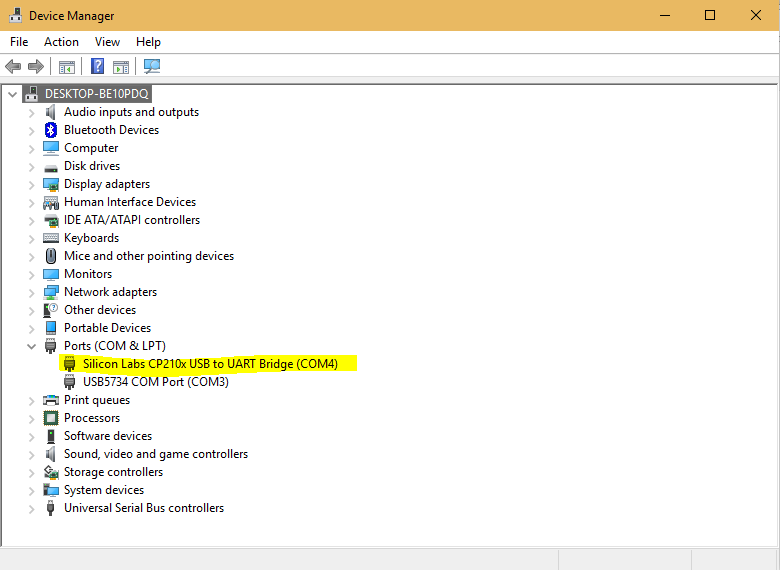Show or hide the console tree icon

click(x=67, y=67)
